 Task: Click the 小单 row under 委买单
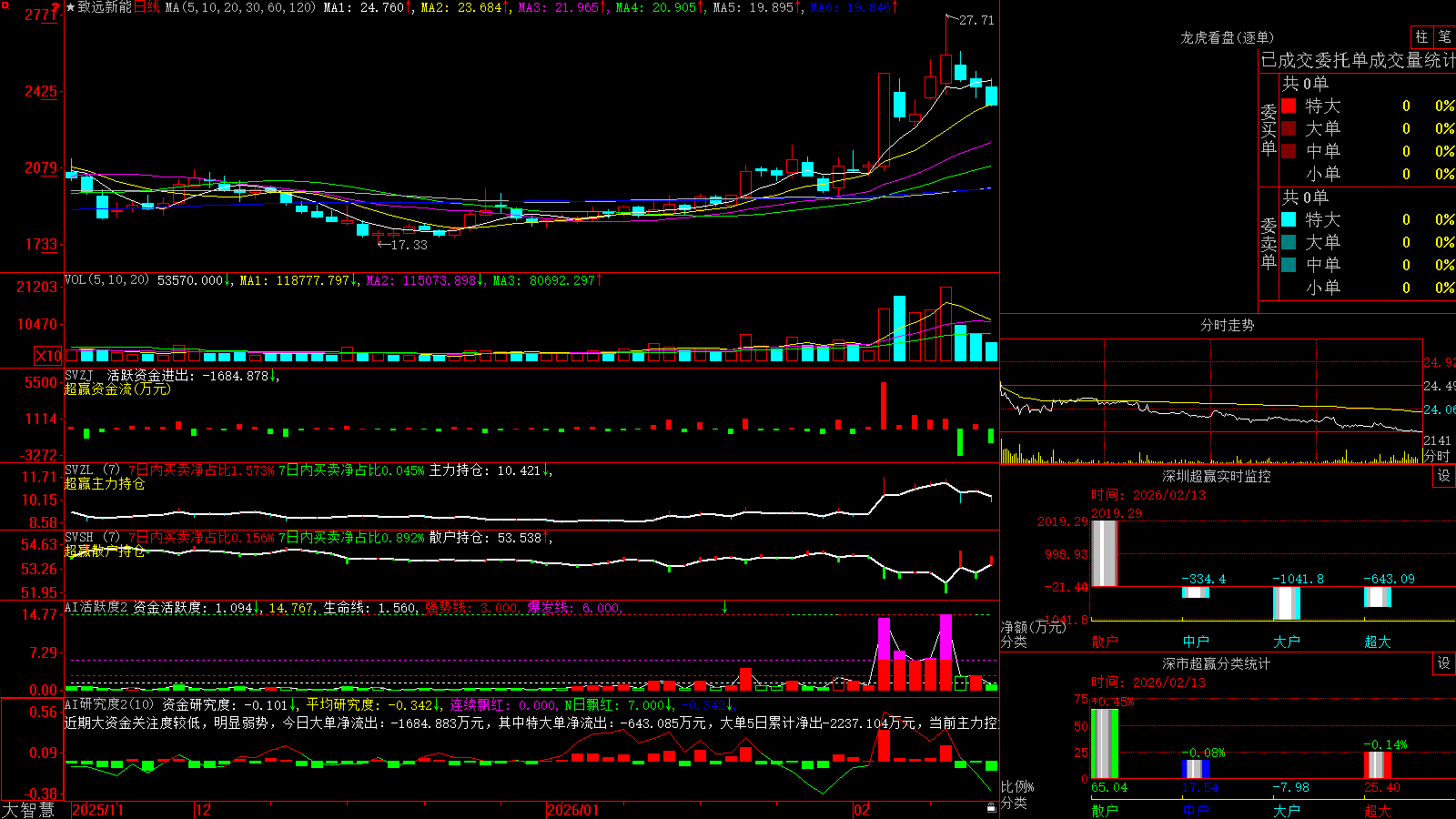point(1367,174)
